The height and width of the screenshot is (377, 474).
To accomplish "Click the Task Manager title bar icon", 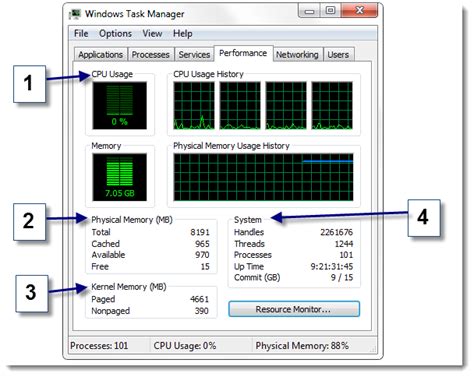I will coord(75,14).
